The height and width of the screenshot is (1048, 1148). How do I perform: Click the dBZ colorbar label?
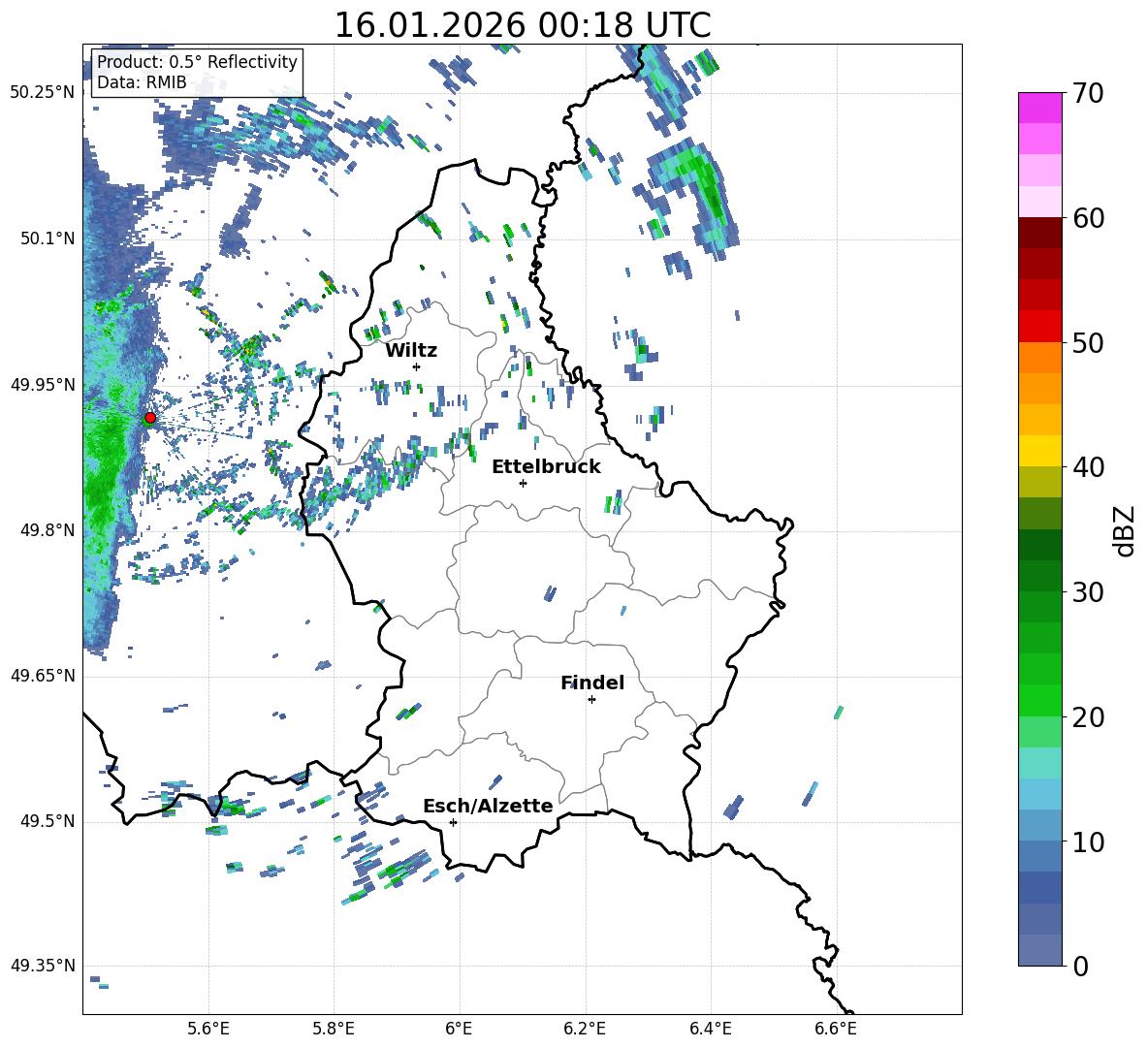[x=1126, y=530]
